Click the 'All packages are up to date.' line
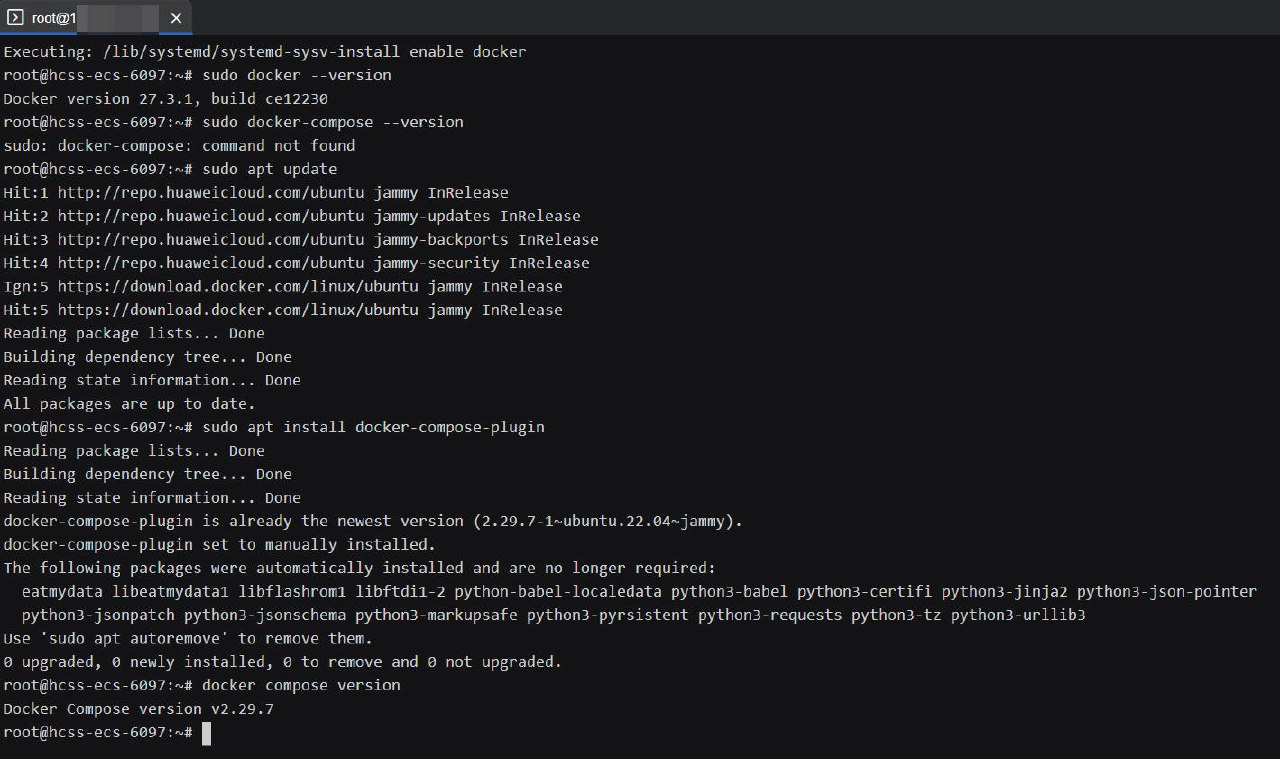The width and height of the screenshot is (1280, 759). coord(130,404)
